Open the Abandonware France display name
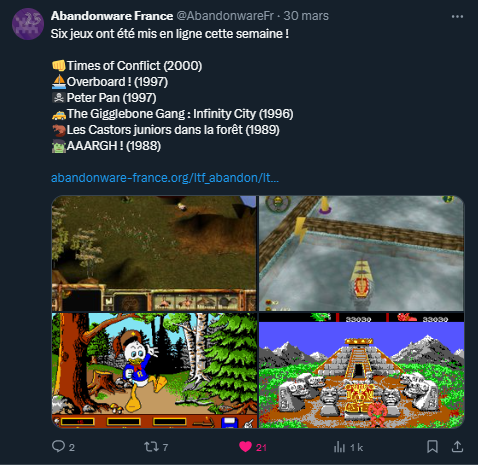478x465 pixels. [x=112, y=16]
